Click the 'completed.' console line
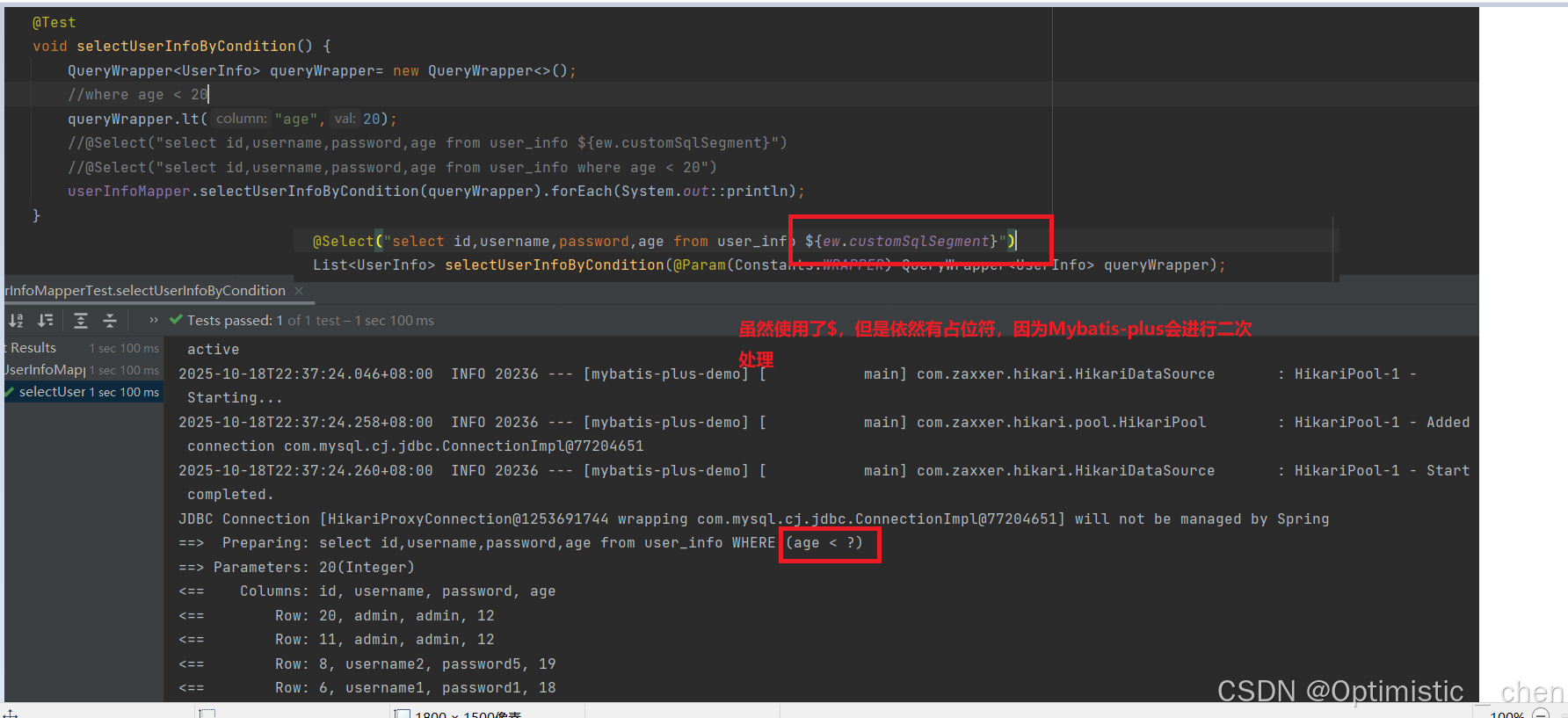Screen dimensions: 1568x718 pyautogui.click(x=230, y=495)
